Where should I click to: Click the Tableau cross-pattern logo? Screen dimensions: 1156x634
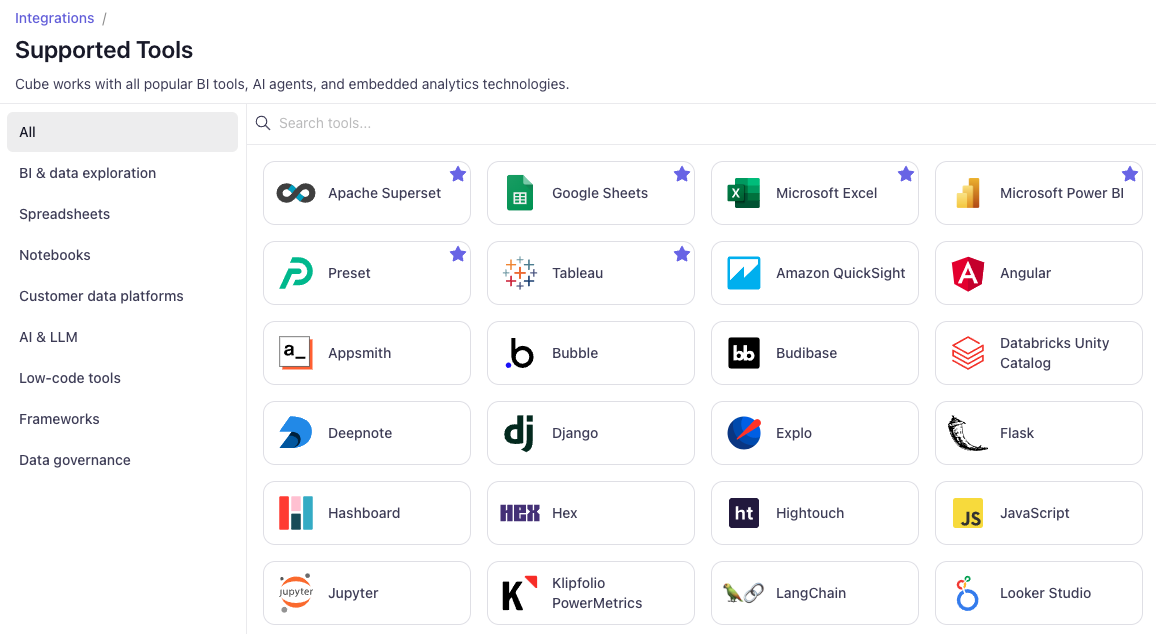(520, 273)
